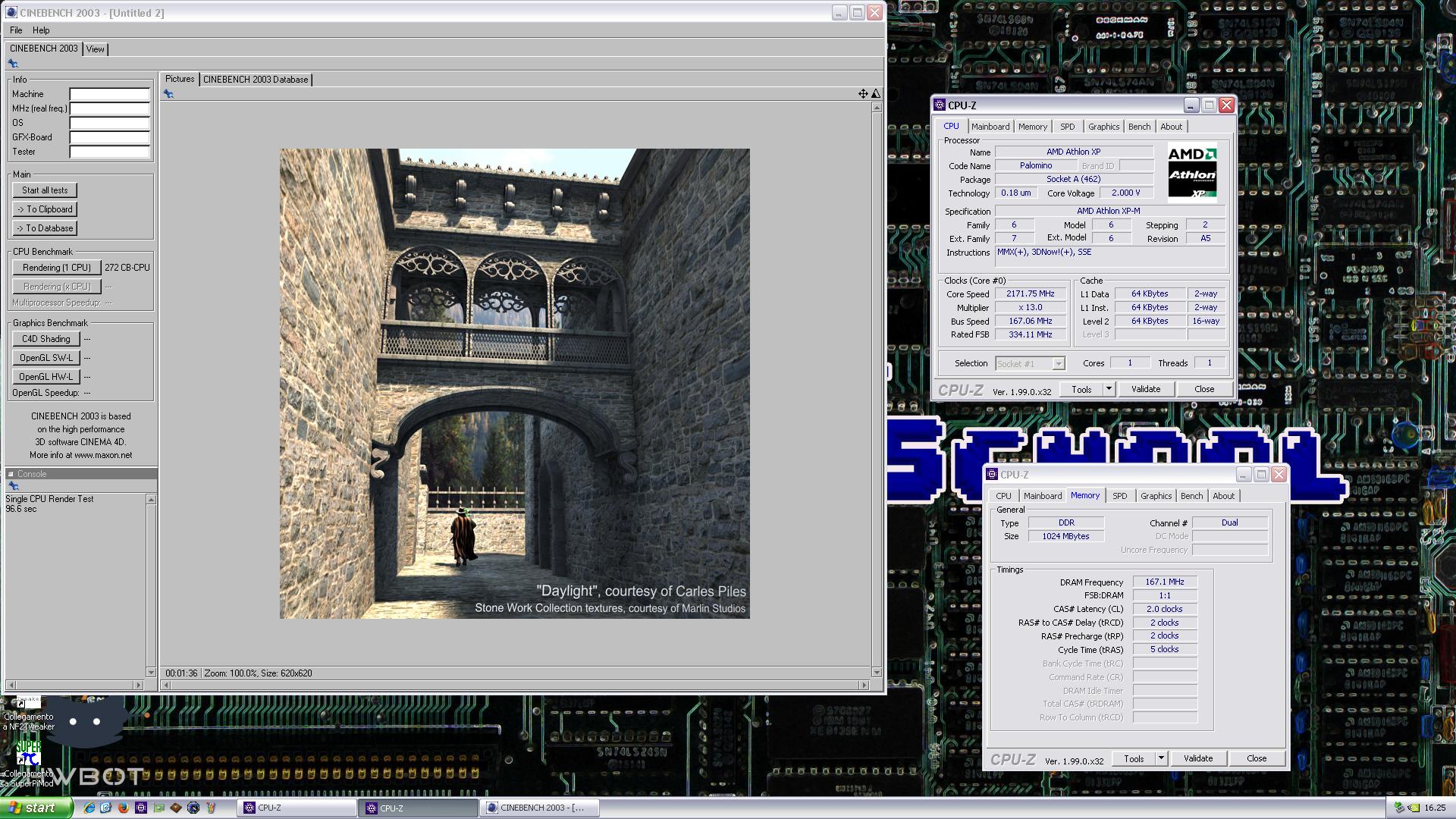Click the pin icon under CINEBENCH 2003 tab
The image size is (1456, 819).
[13, 64]
